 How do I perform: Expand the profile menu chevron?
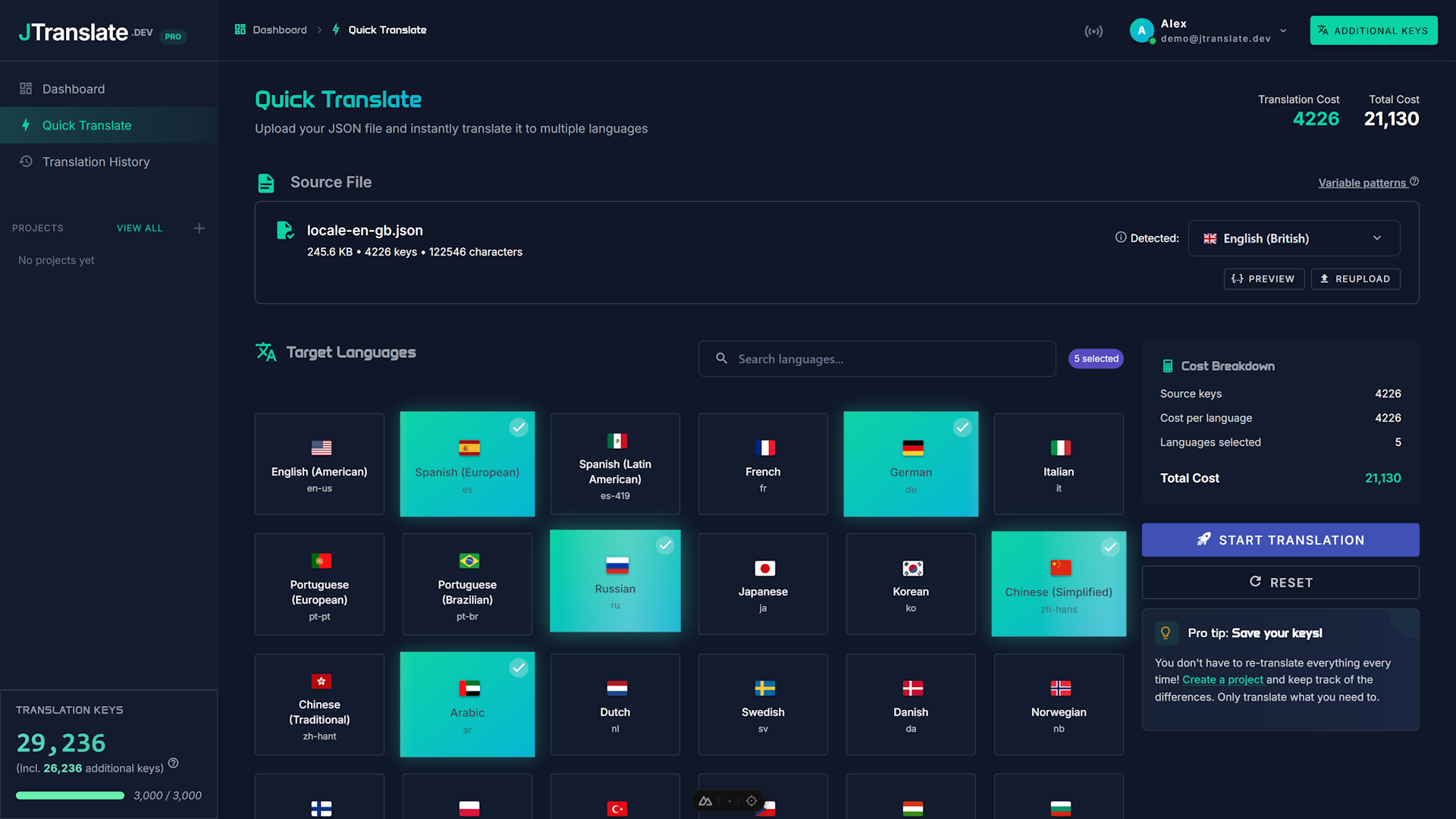1282,30
